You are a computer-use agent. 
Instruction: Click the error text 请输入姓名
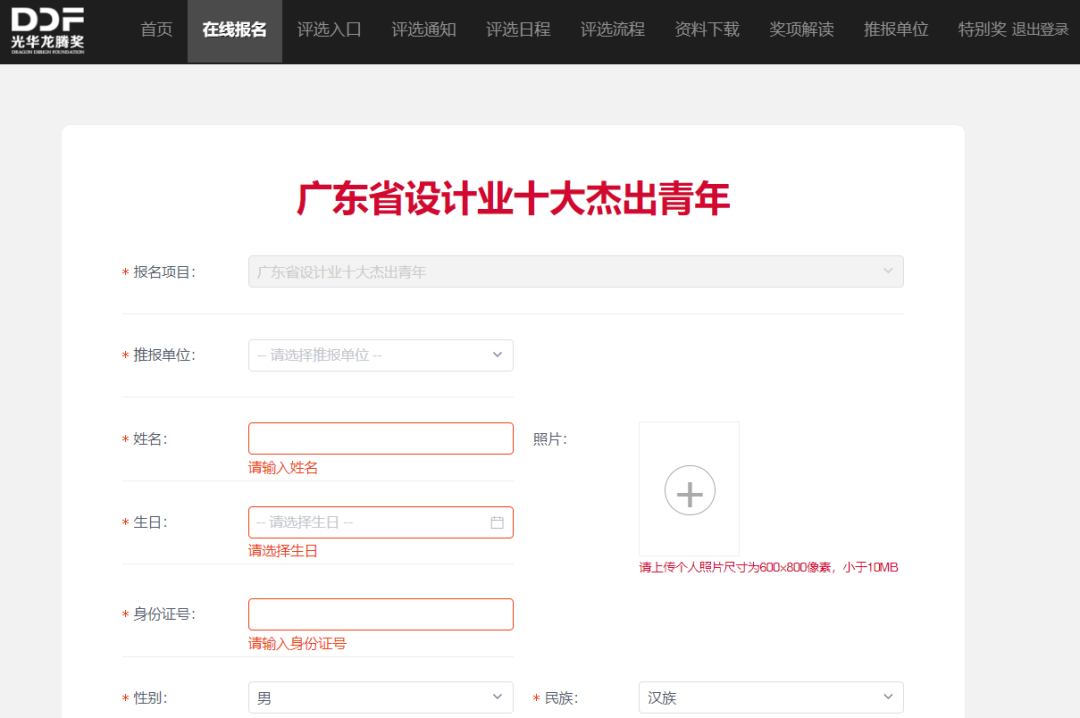[x=283, y=468]
